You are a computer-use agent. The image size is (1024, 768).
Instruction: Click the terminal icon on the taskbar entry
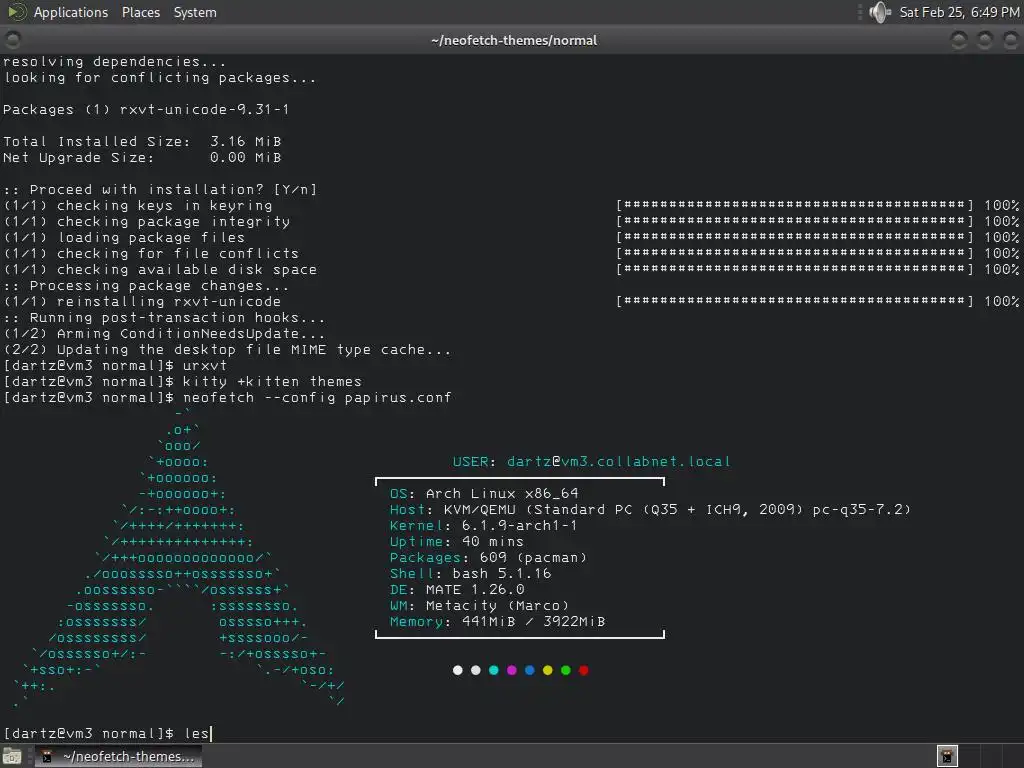pyautogui.click(x=47, y=756)
